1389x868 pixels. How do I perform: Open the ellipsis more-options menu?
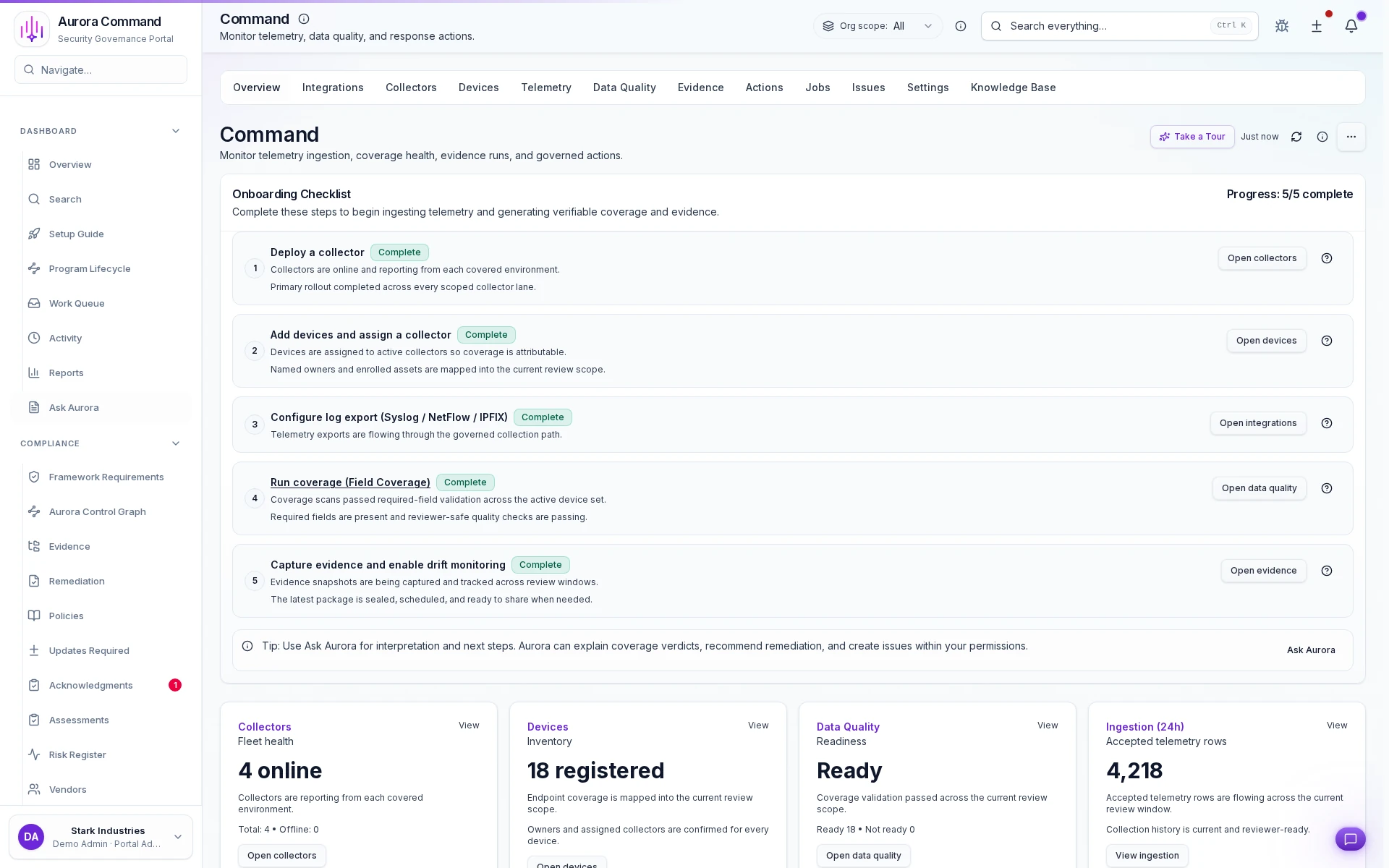coord(1351,137)
